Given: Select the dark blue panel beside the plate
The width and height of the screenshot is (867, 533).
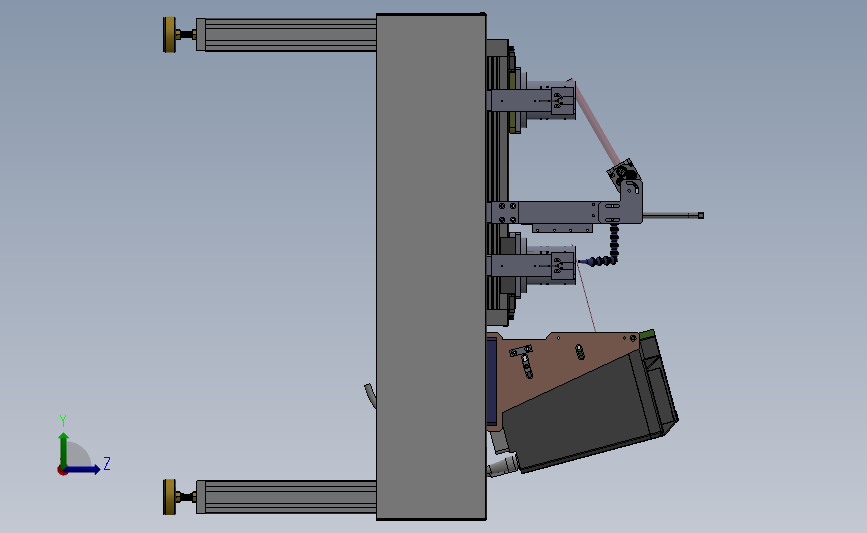Looking at the screenshot, I should point(492,380).
